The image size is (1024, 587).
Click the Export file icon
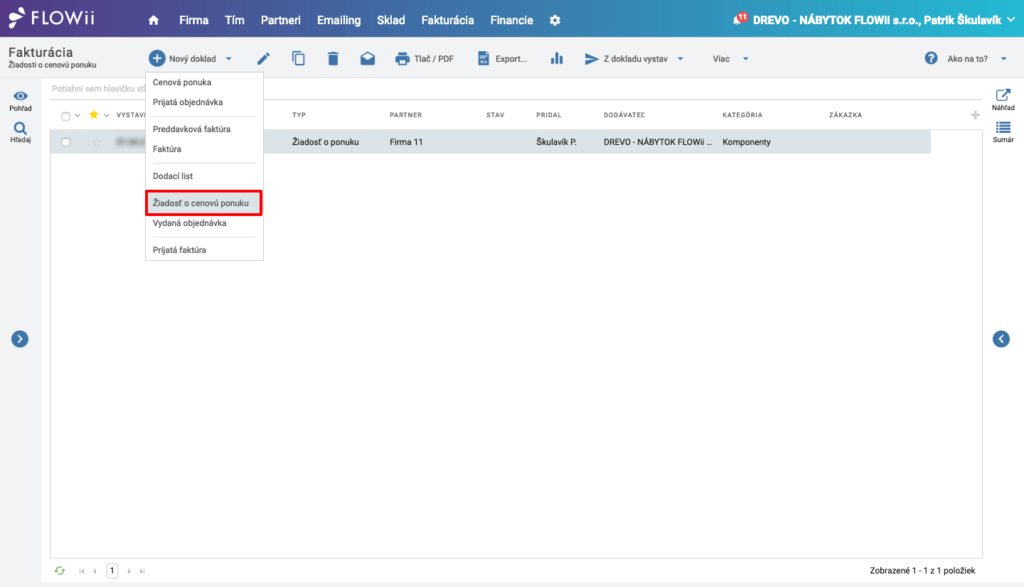(x=483, y=59)
